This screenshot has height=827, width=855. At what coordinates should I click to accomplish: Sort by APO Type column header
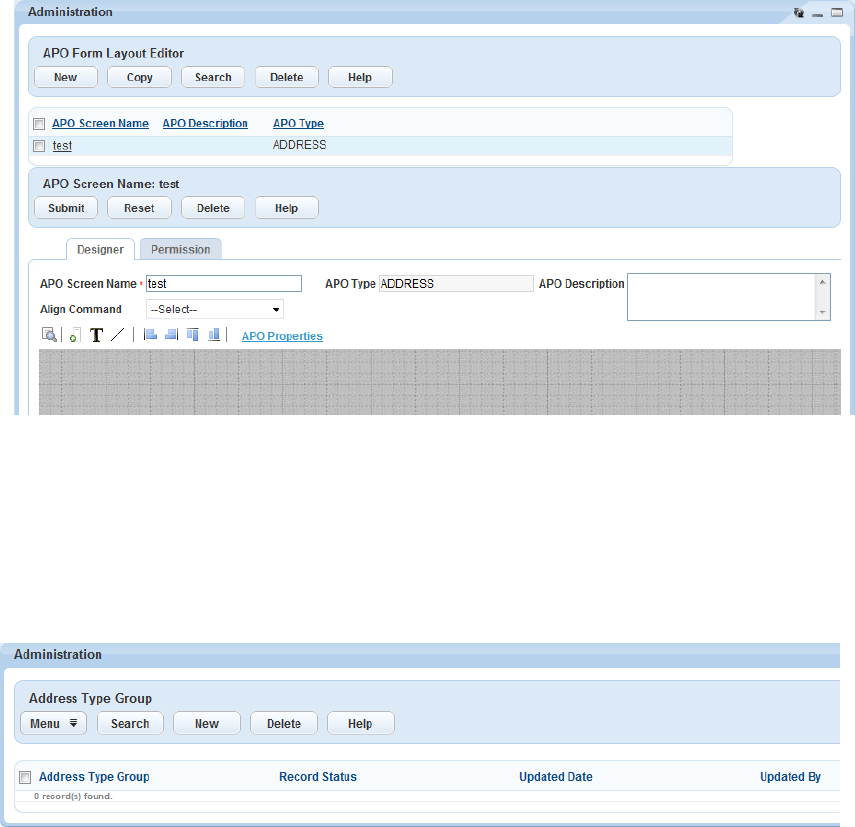pyautogui.click(x=298, y=123)
